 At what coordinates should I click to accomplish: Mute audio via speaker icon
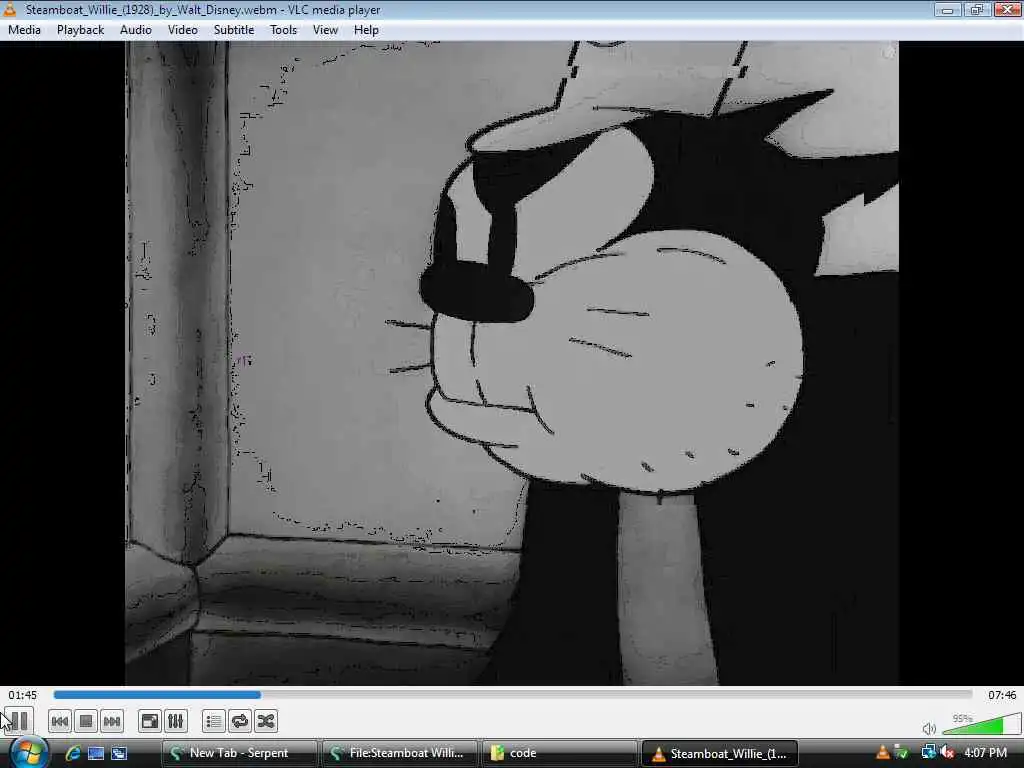point(929,728)
